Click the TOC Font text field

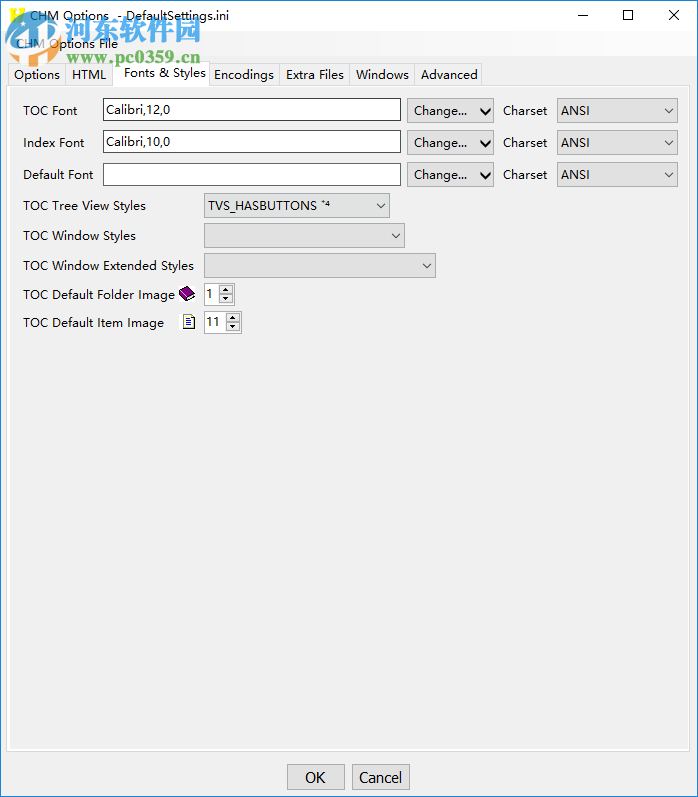[x=252, y=110]
